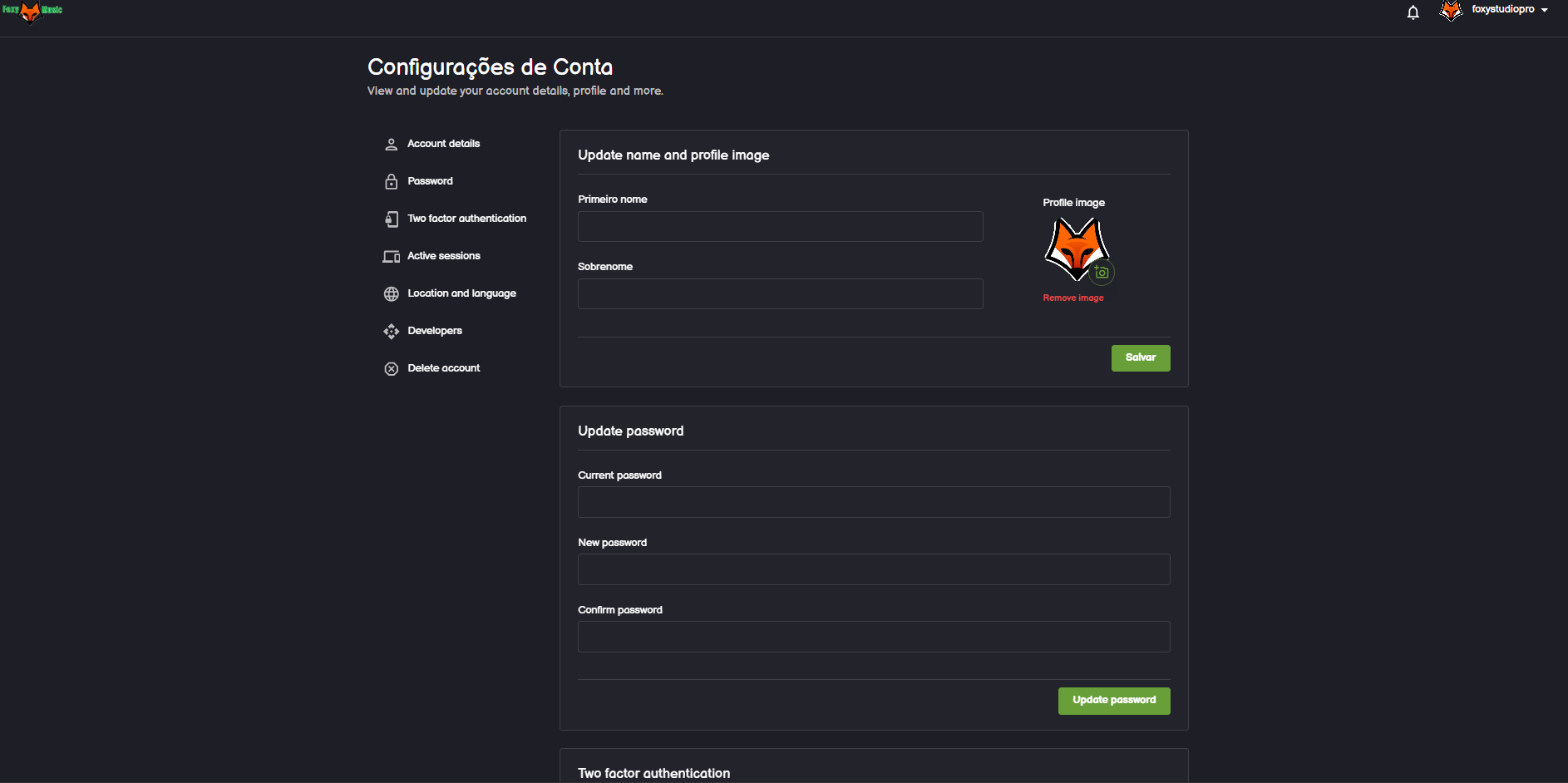Click the Delete account circle-x icon

(391, 369)
